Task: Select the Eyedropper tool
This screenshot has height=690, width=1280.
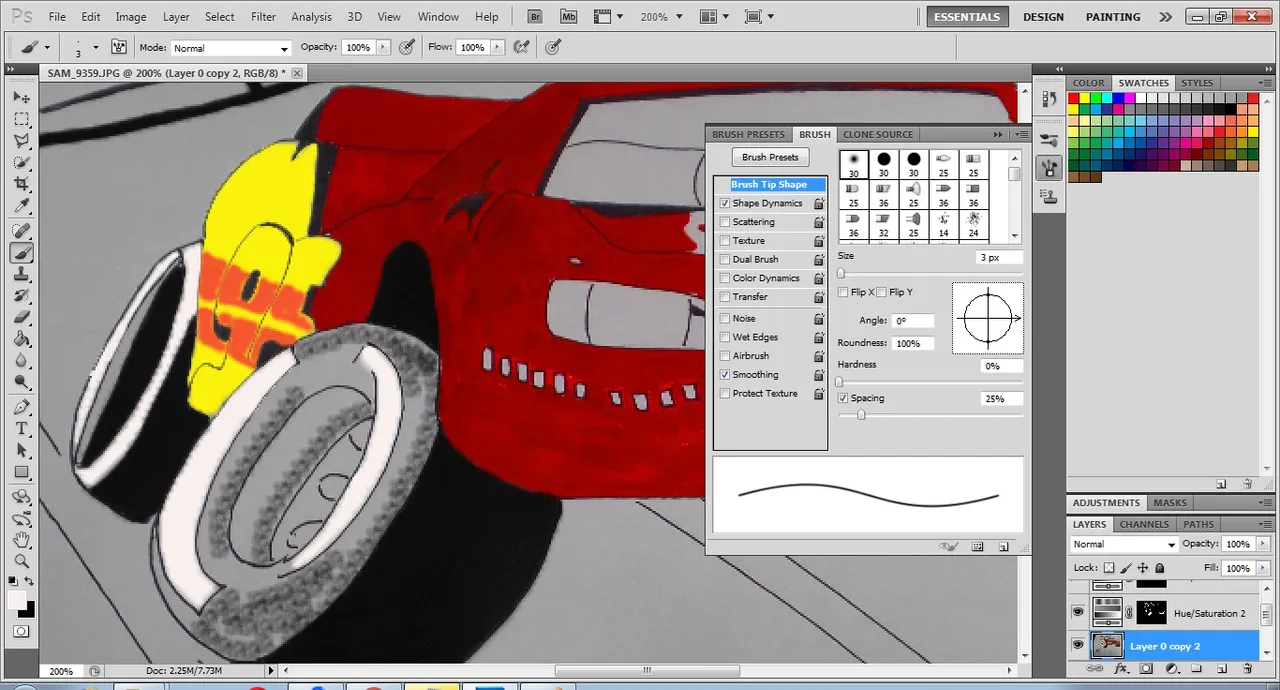Action: tap(21, 207)
